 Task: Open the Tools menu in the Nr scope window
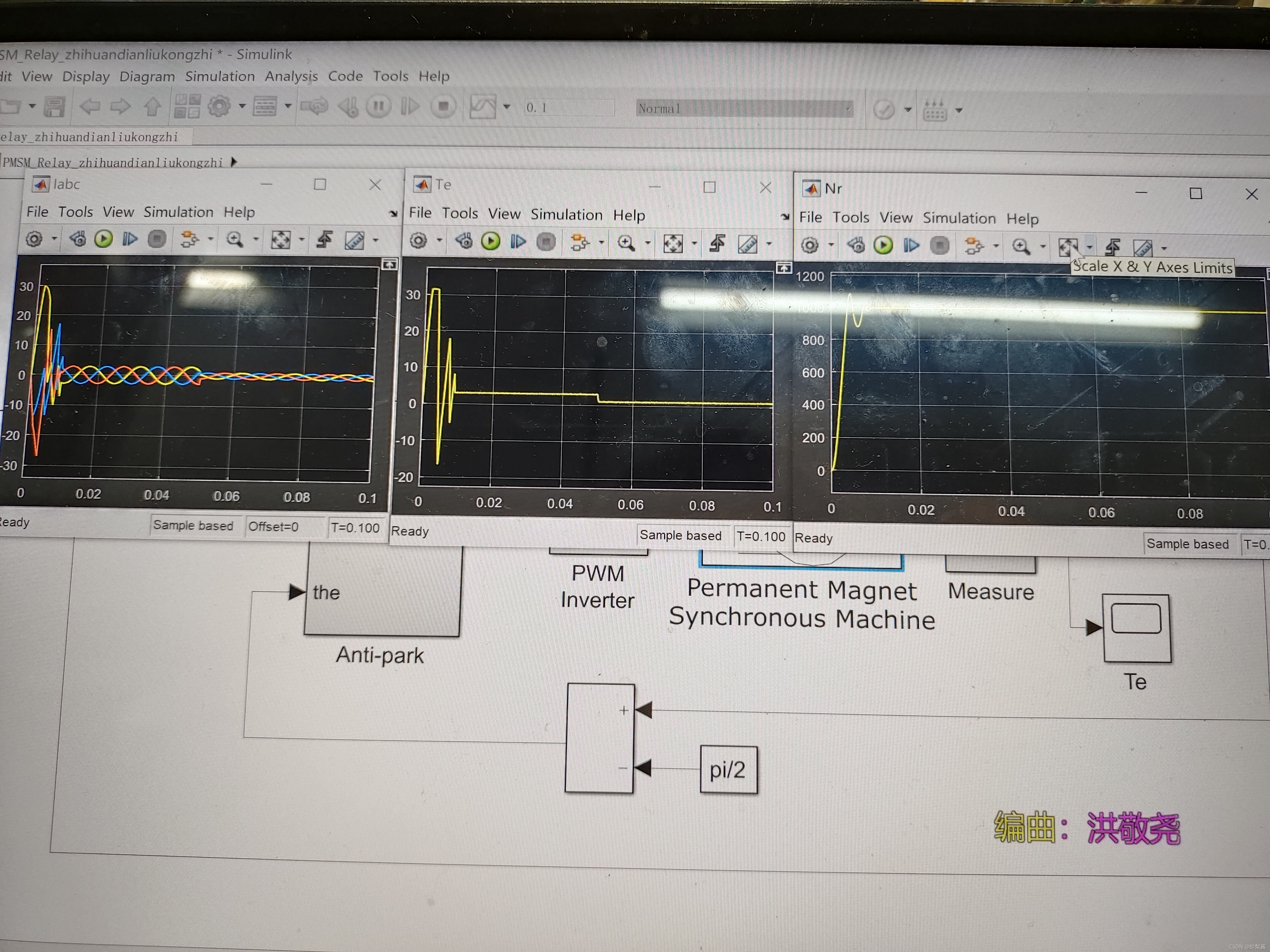pyautogui.click(x=850, y=218)
